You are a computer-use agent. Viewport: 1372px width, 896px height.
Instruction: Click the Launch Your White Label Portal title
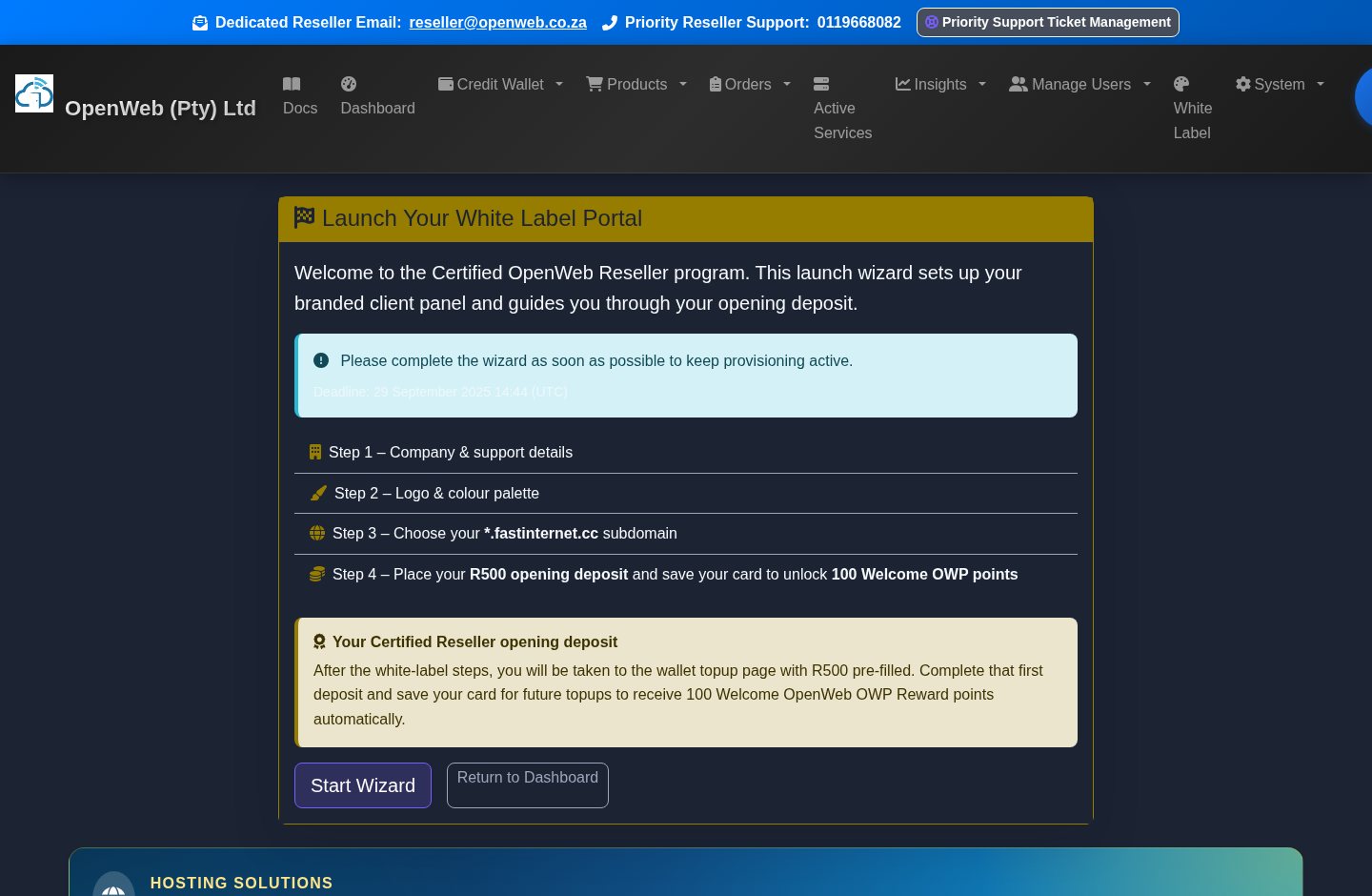(482, 218)
